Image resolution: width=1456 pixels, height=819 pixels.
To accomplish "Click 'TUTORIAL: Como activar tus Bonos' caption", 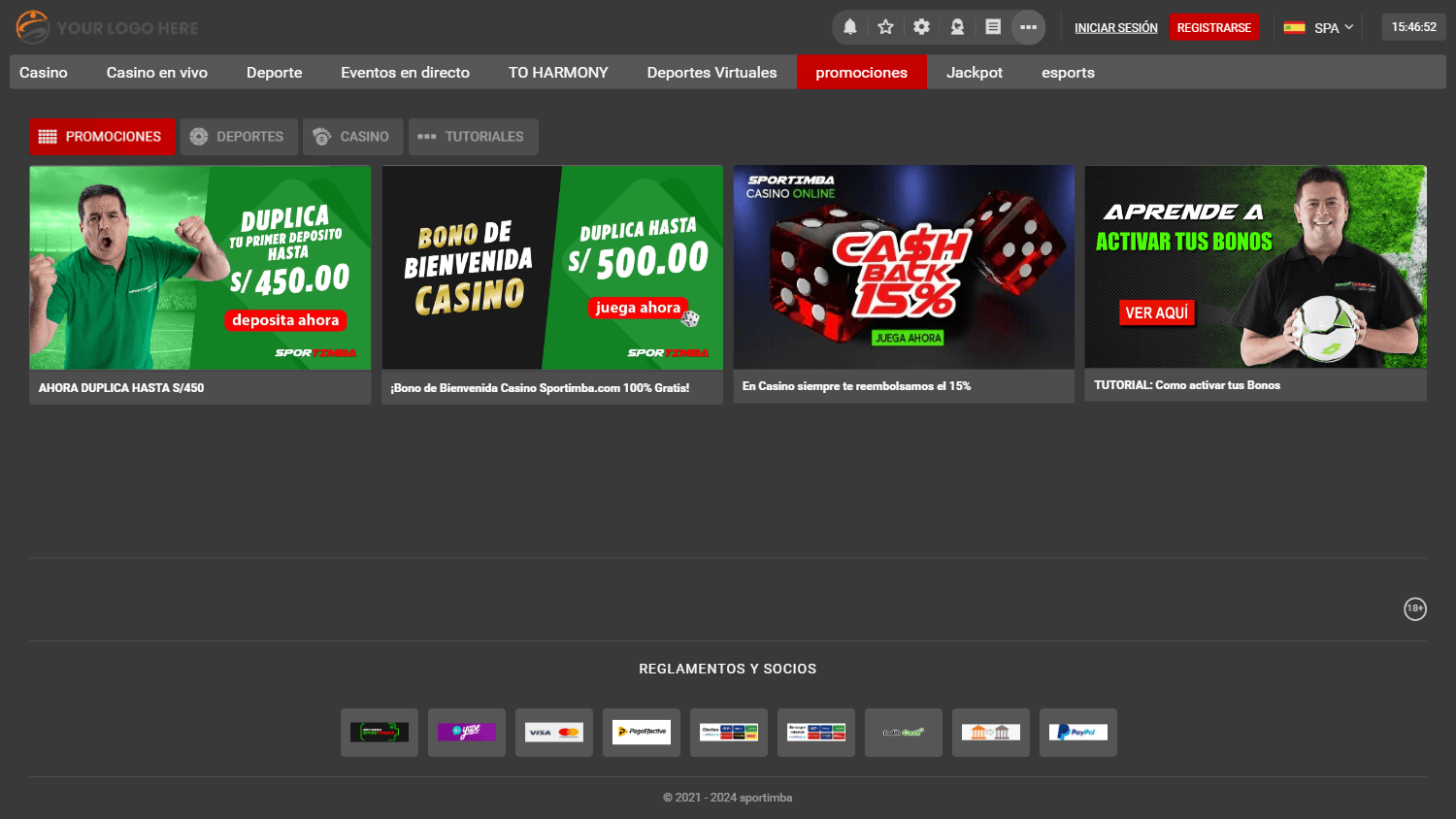I will point(1187,385).
